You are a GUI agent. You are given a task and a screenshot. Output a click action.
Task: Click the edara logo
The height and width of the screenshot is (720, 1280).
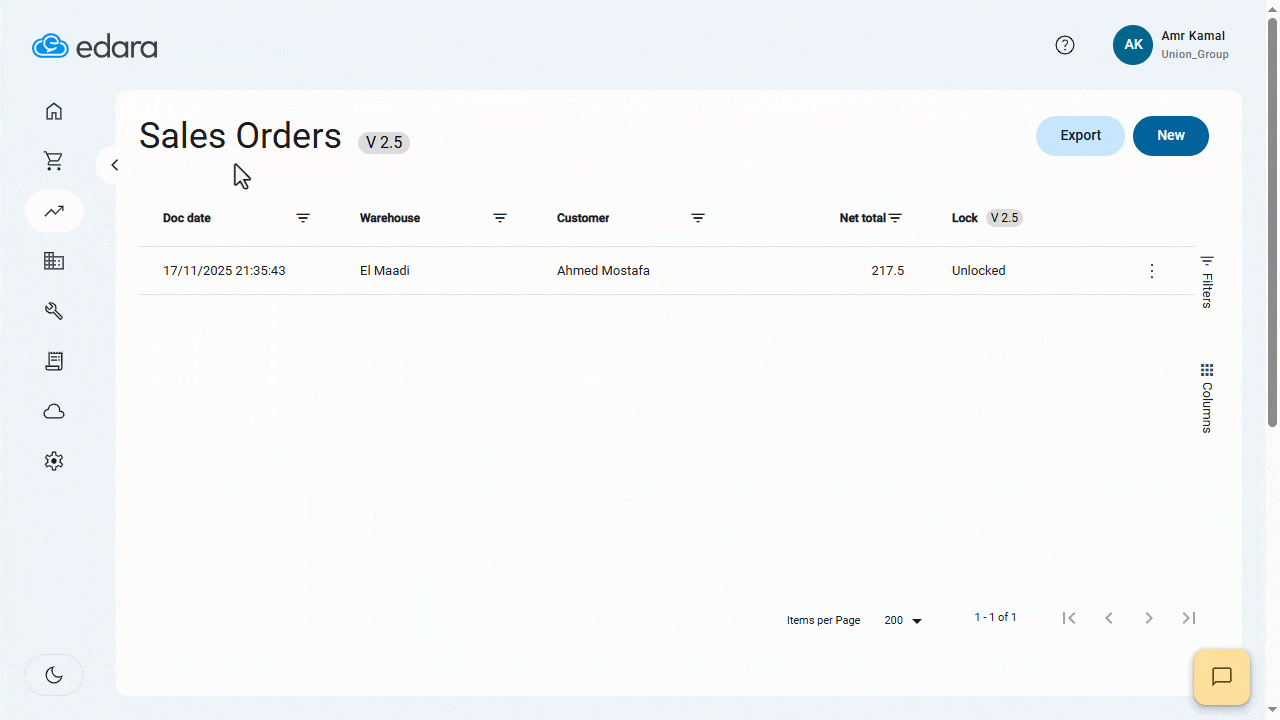(95, 46)
